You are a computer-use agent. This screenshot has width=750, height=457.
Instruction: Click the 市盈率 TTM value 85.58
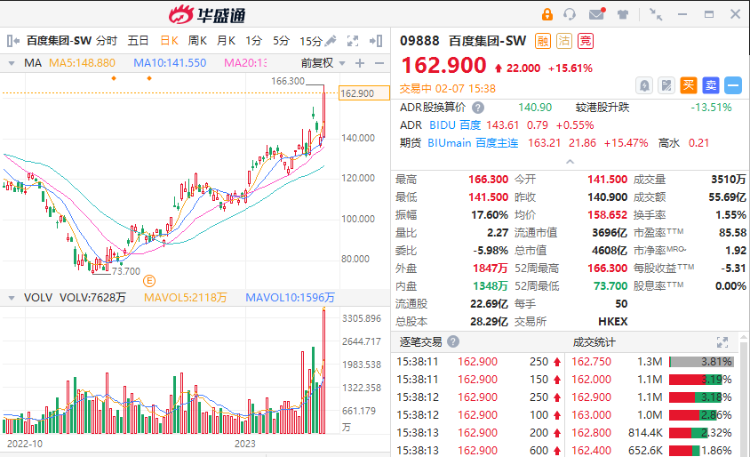[732, 233]
